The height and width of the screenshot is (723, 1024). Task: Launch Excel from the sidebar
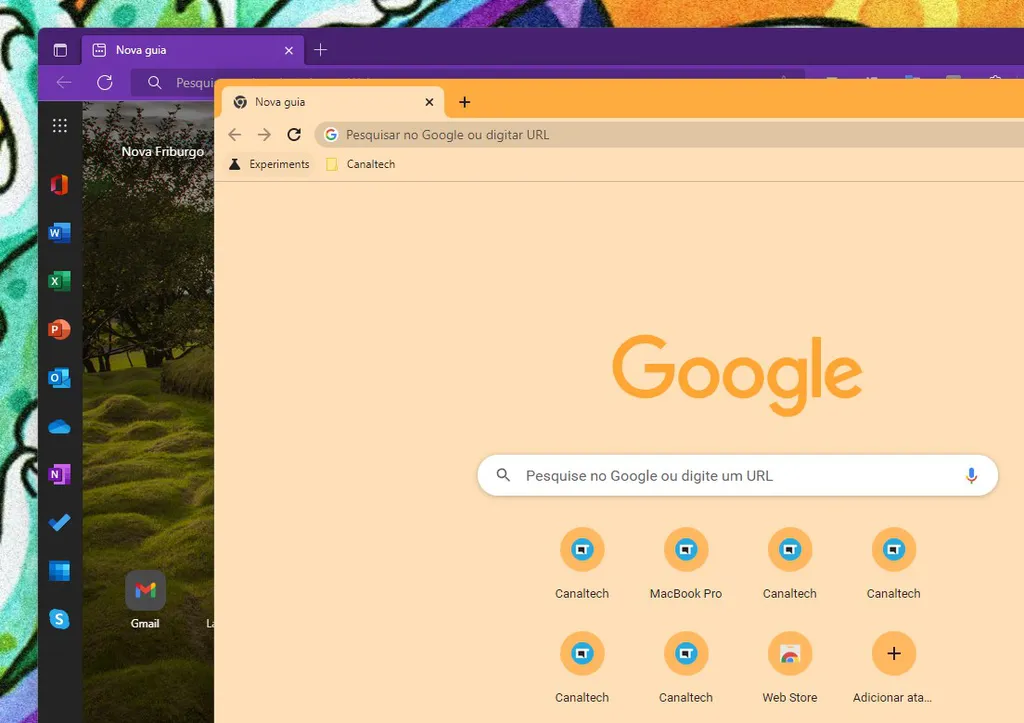(59, 281)
